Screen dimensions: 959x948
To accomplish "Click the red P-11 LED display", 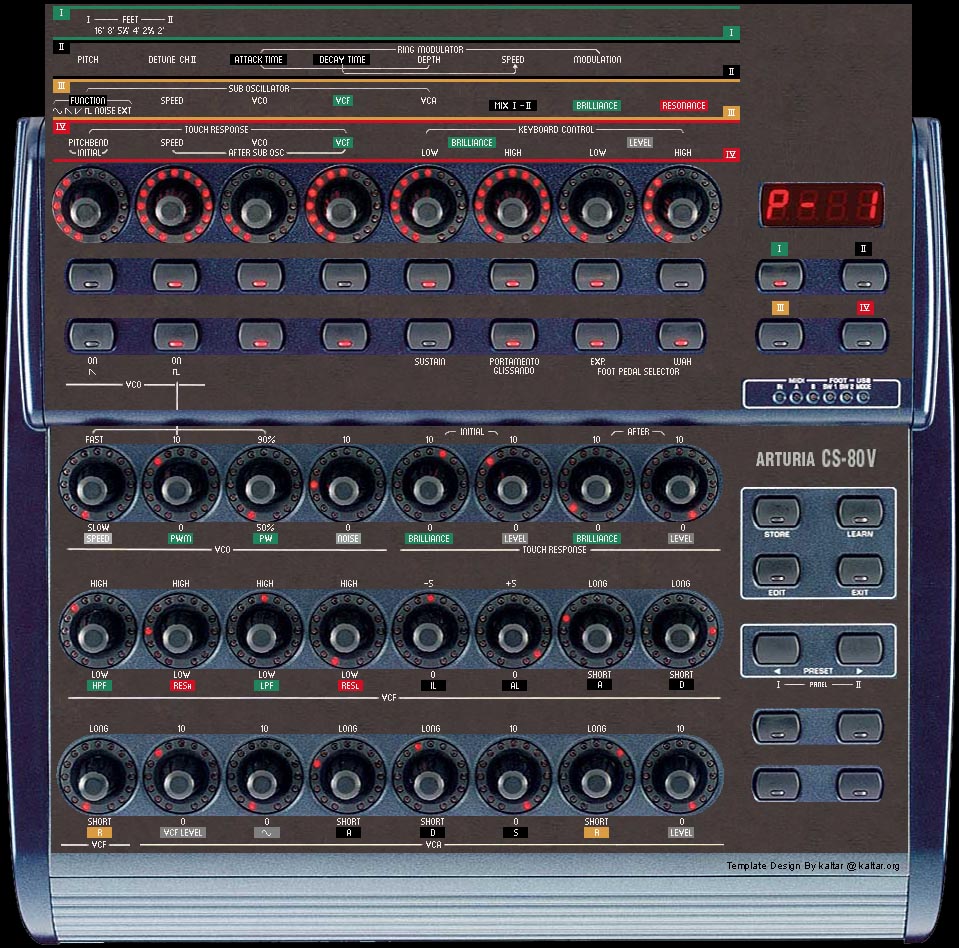I will (821, 204).
